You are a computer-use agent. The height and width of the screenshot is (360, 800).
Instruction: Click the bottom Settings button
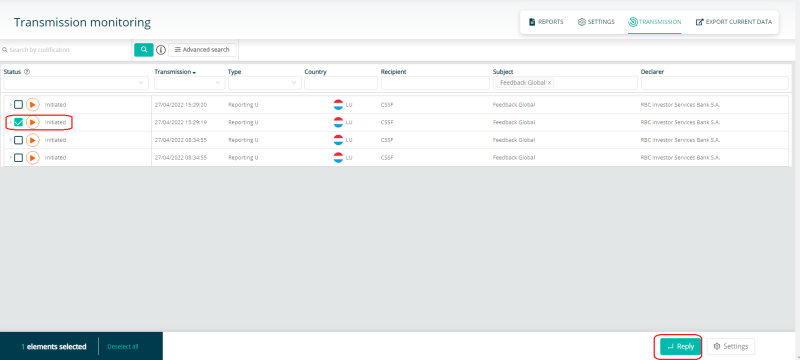point(731,346)
